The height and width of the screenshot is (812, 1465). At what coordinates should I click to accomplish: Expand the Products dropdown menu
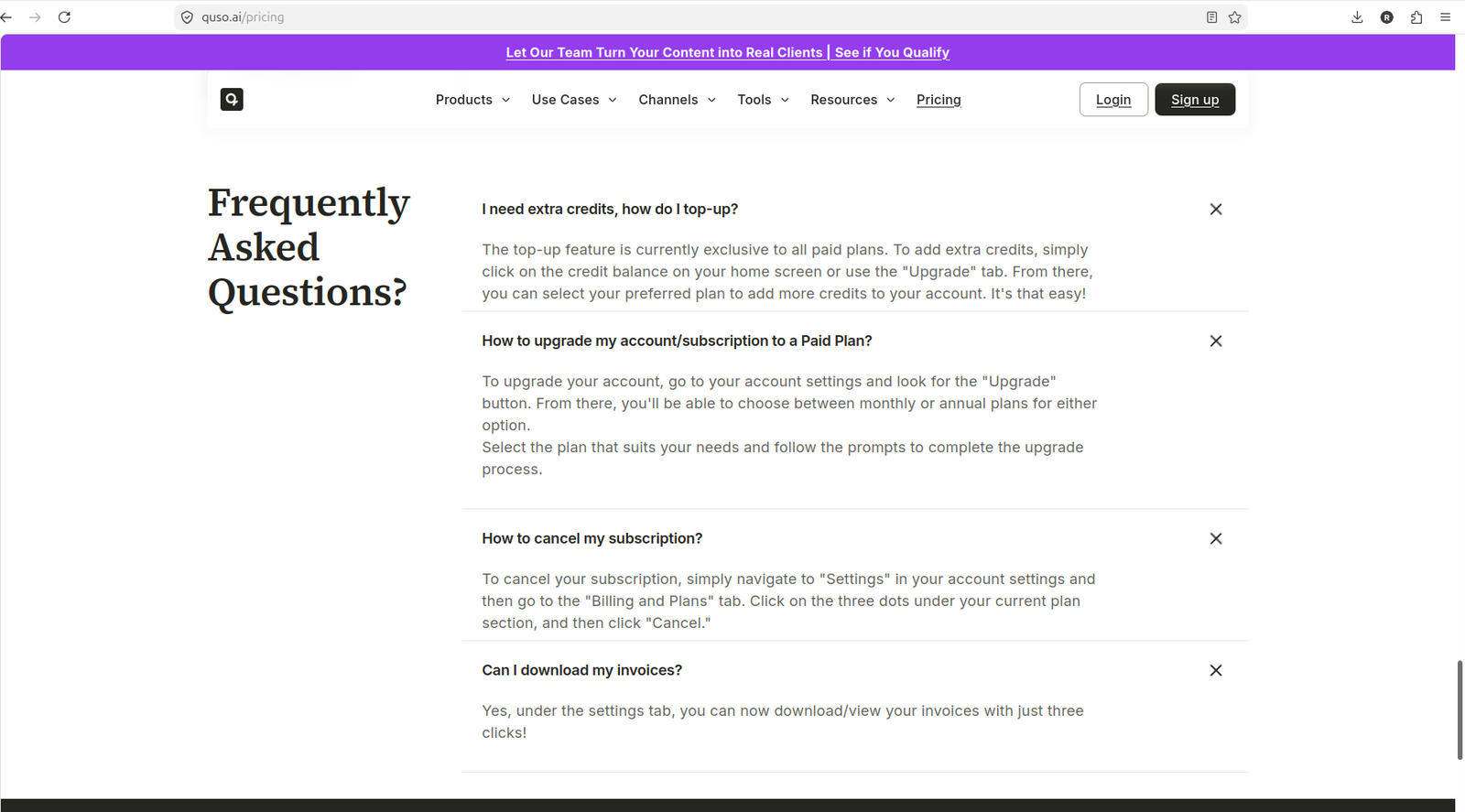click(472, 100)
